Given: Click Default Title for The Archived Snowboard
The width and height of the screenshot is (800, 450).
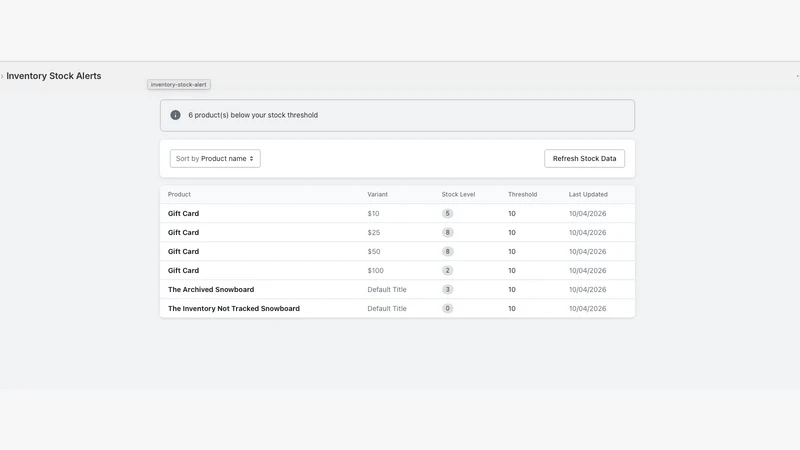Looking at the screenshot, I should (x=387, y=290).
